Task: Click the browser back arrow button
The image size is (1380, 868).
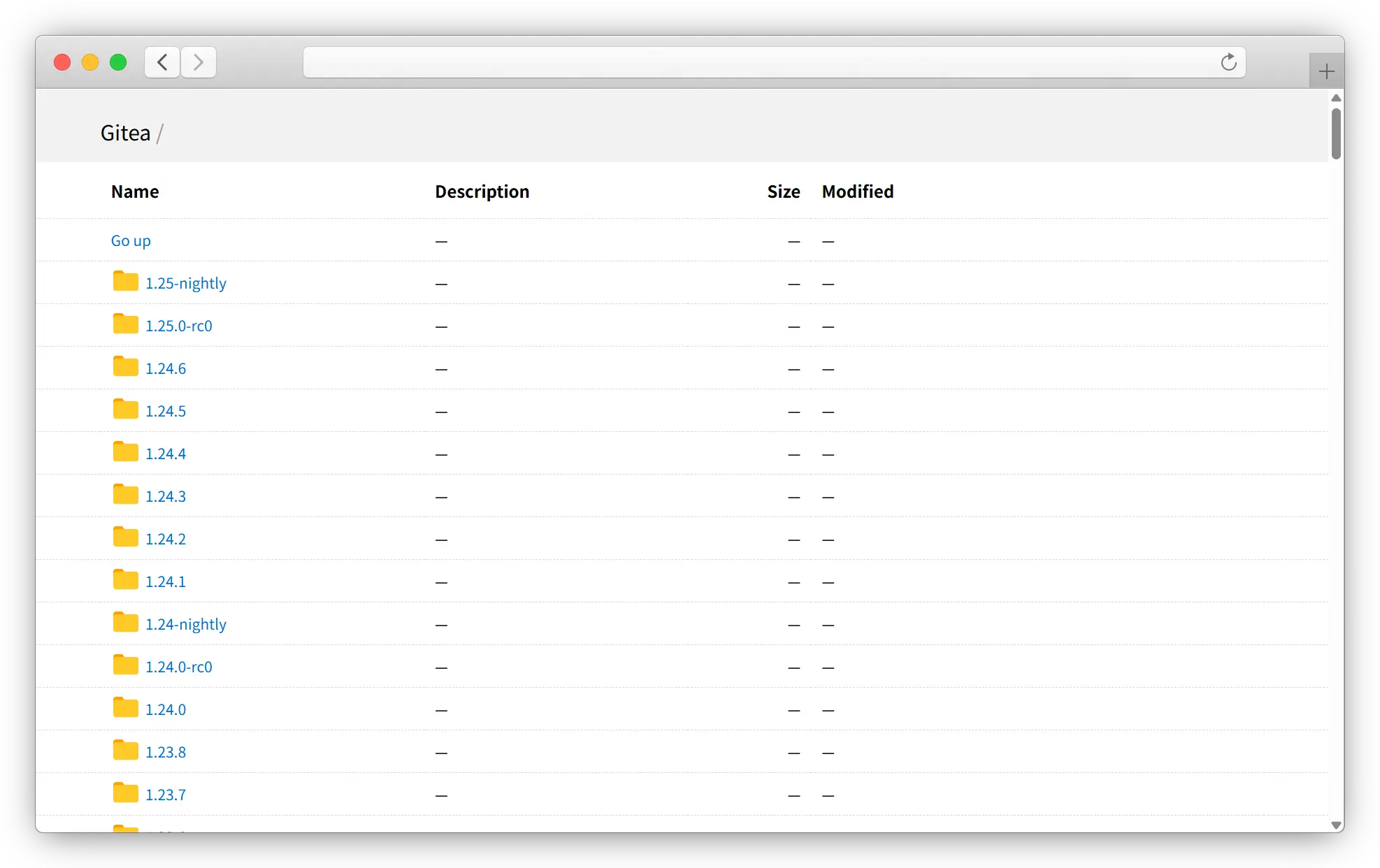Action: (162, 63)
